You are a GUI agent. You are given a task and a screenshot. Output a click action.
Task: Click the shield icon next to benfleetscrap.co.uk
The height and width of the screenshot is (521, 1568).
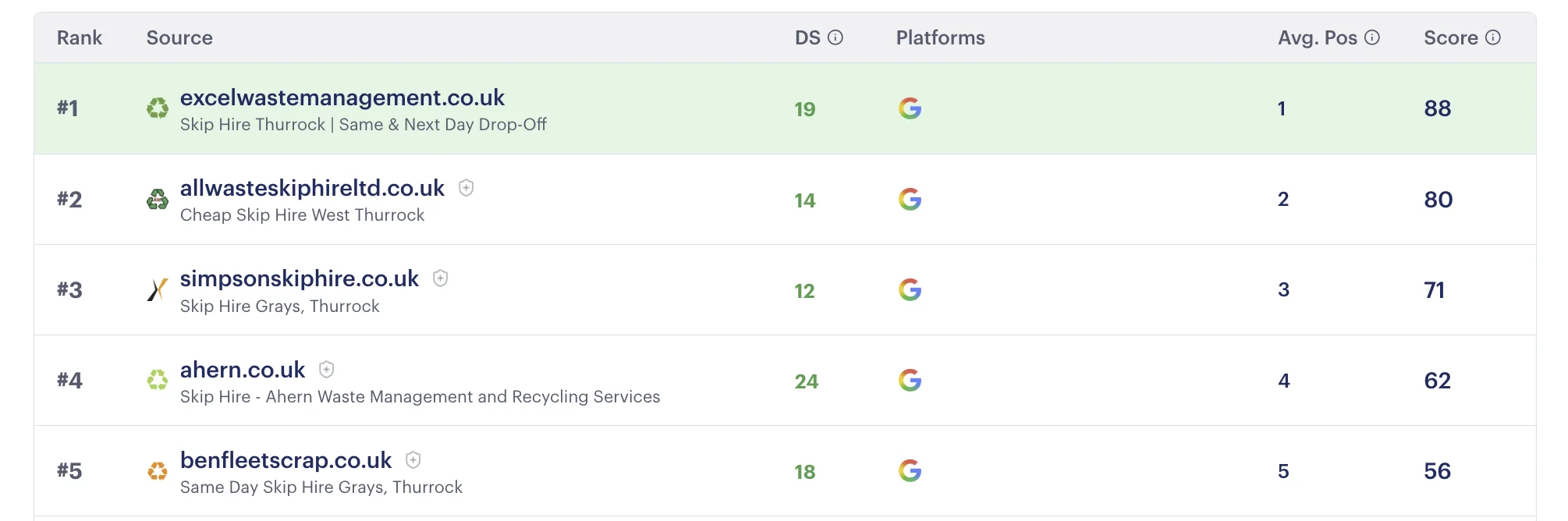413,460
